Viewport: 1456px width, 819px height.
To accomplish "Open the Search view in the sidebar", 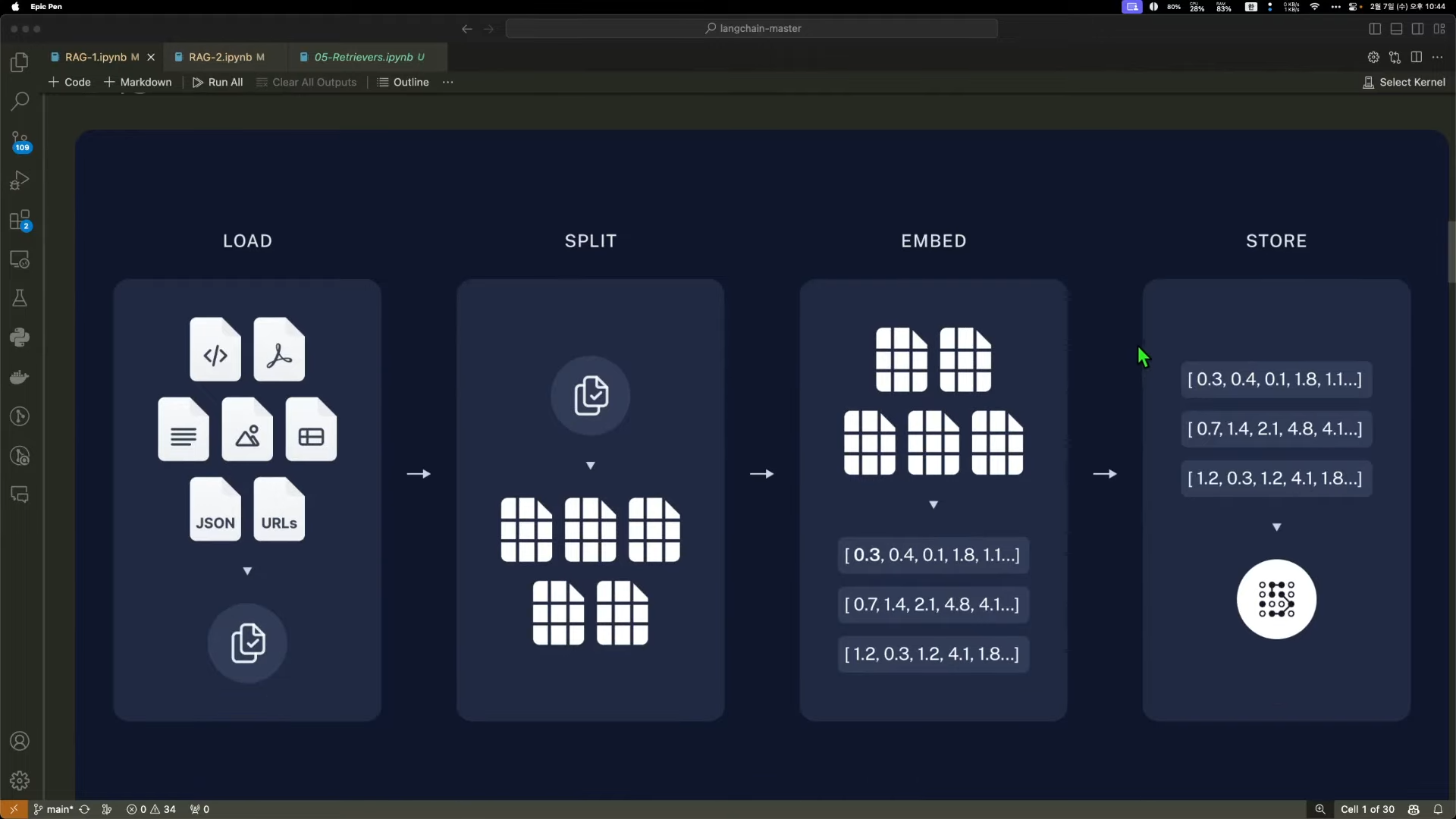I will [20, 101].
